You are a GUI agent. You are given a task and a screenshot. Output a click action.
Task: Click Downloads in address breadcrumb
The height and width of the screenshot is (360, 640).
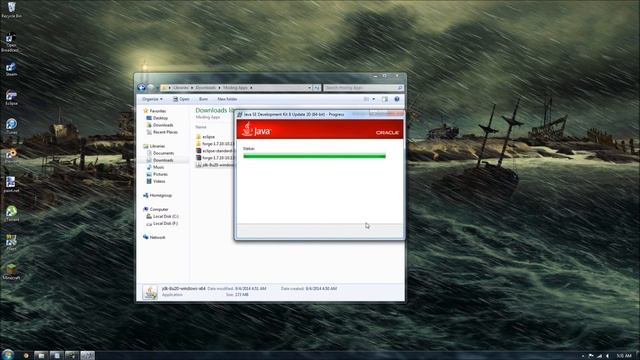coord(206,88)
